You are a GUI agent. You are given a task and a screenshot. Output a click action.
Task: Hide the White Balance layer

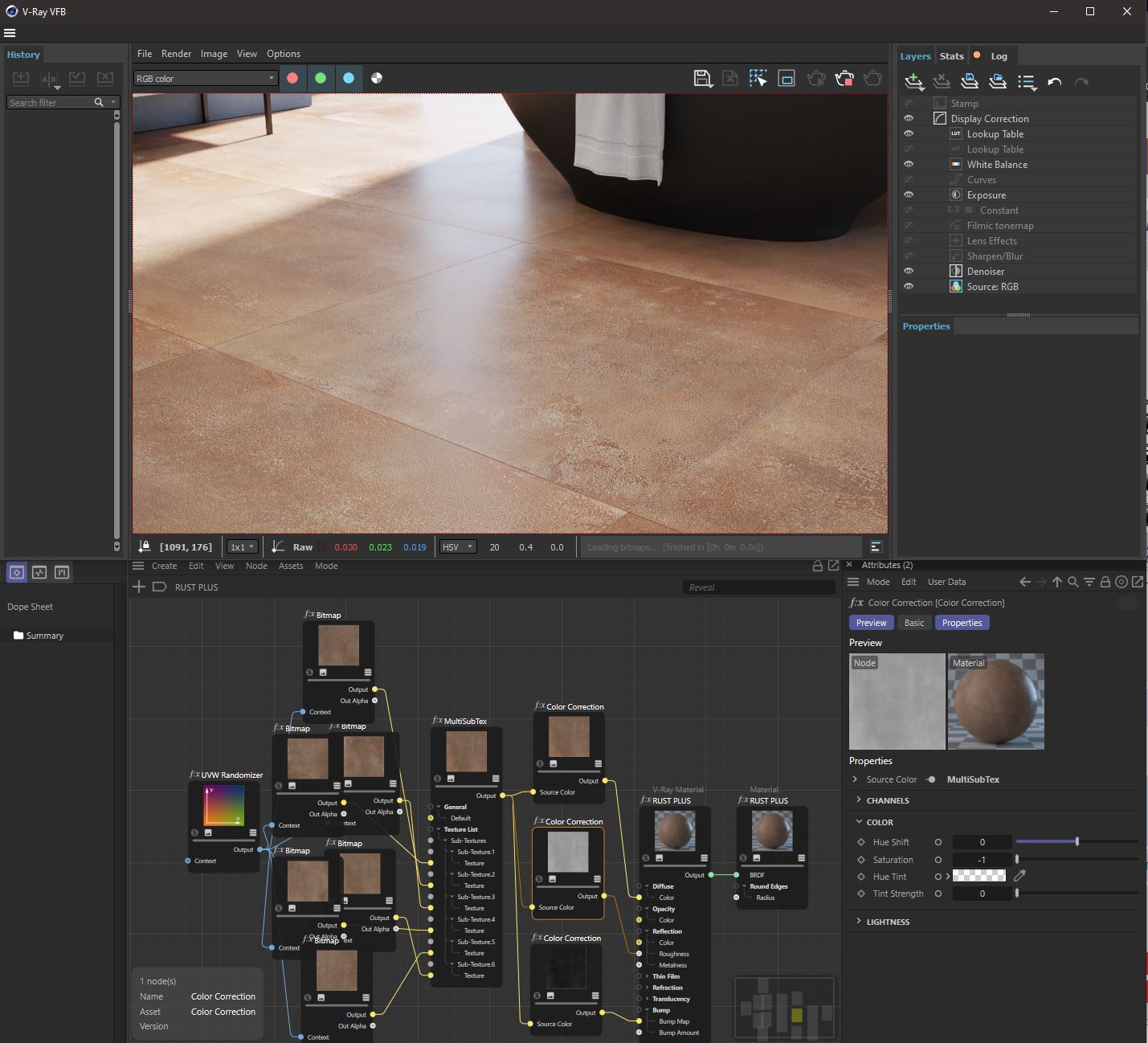909,164
